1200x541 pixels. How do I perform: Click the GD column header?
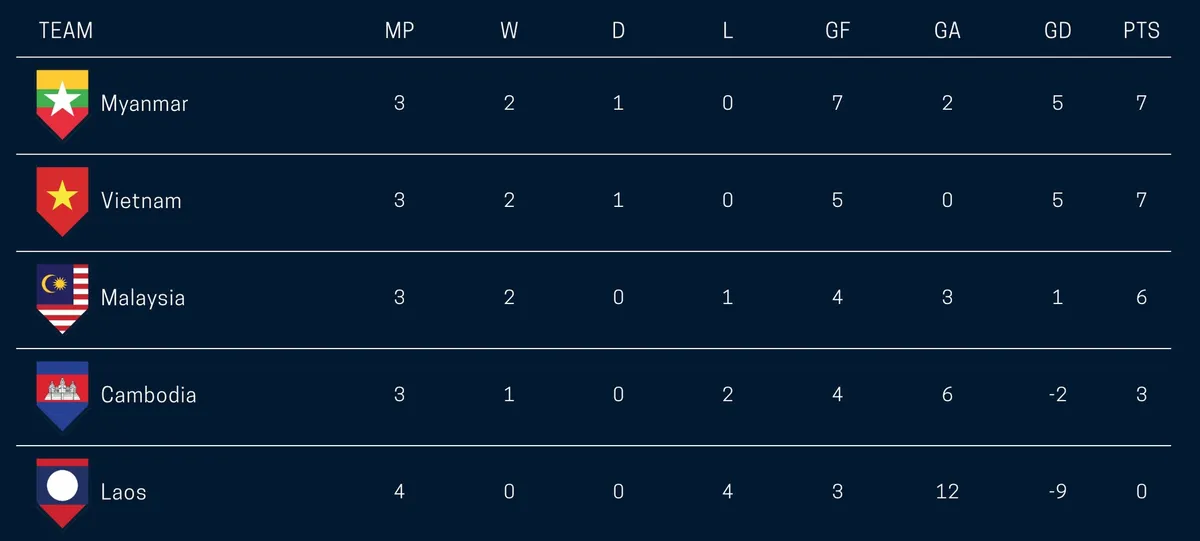tap(1057, 31)
